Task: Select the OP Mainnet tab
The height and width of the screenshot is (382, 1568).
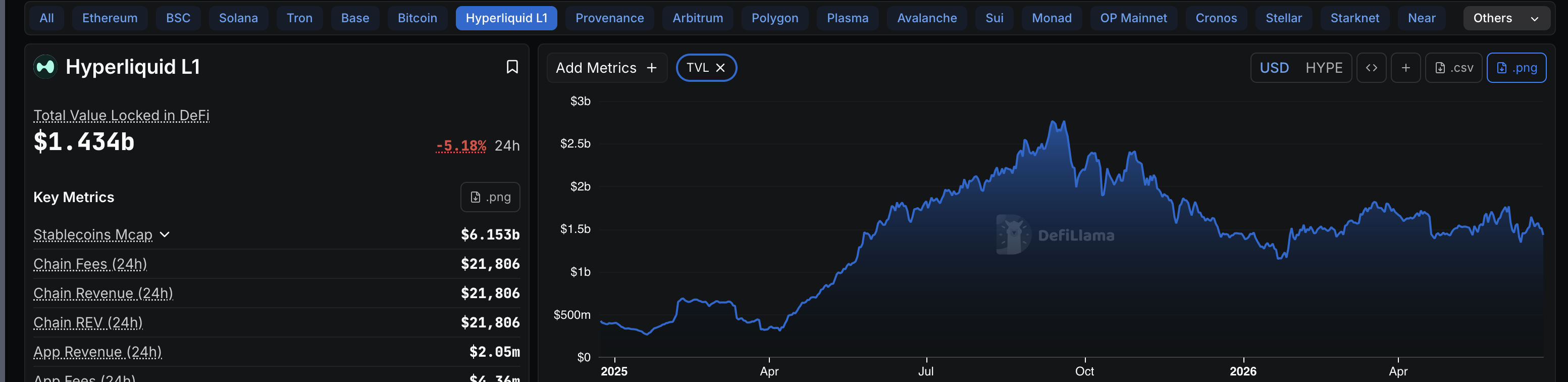Action: [1133, 18]
